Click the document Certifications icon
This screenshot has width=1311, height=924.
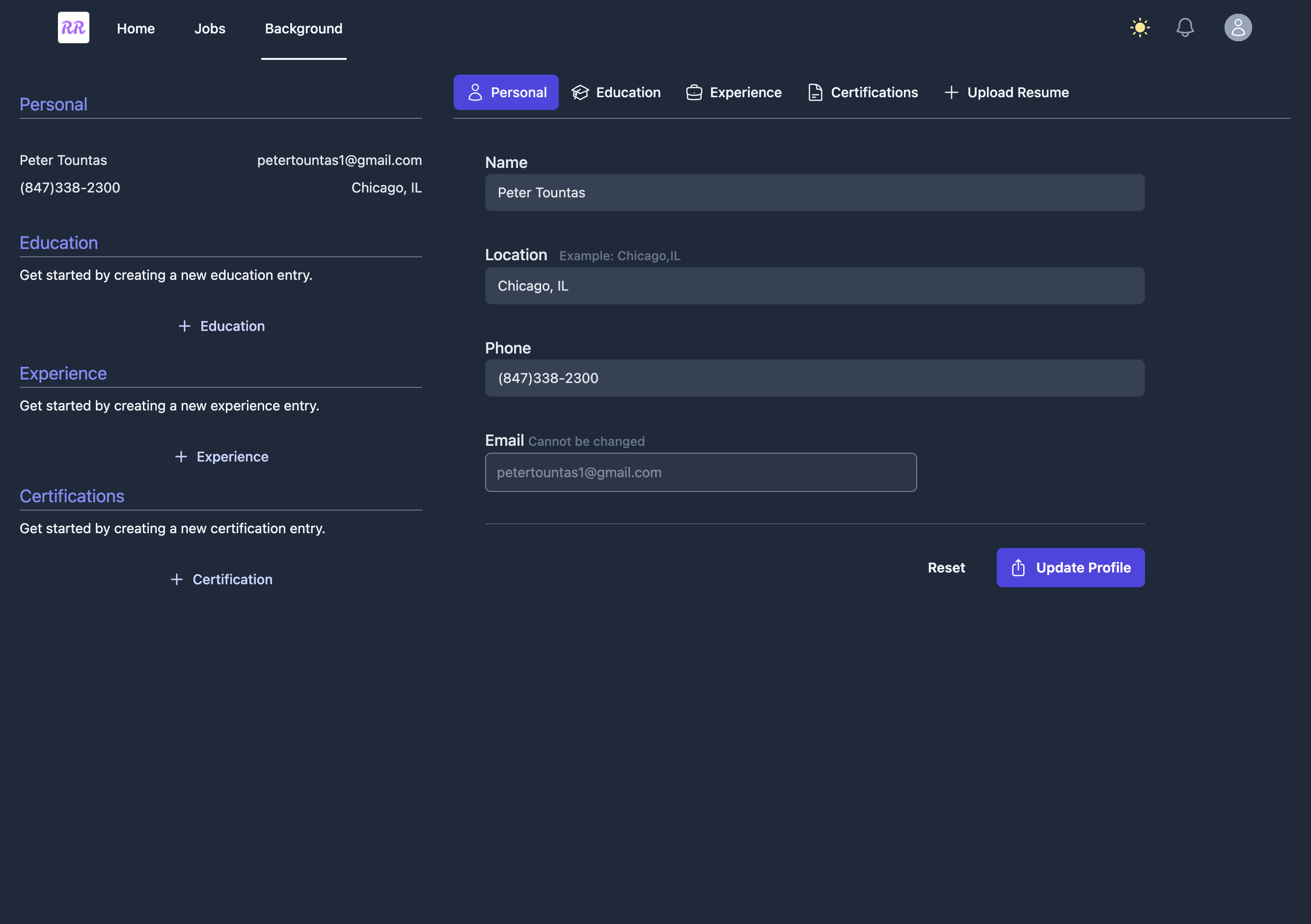(815, 92)
